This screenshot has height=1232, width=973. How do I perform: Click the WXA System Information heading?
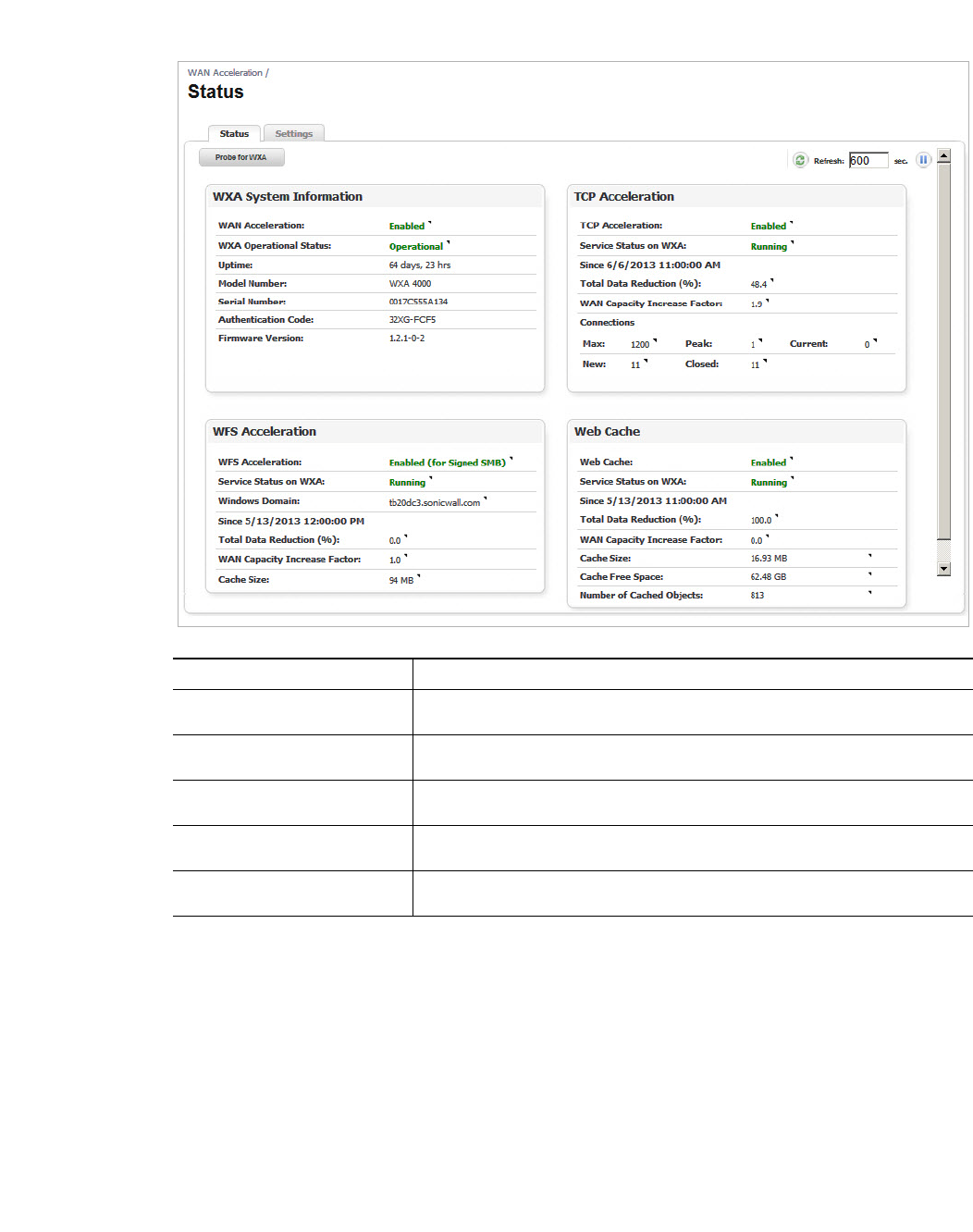click(288, 197)
